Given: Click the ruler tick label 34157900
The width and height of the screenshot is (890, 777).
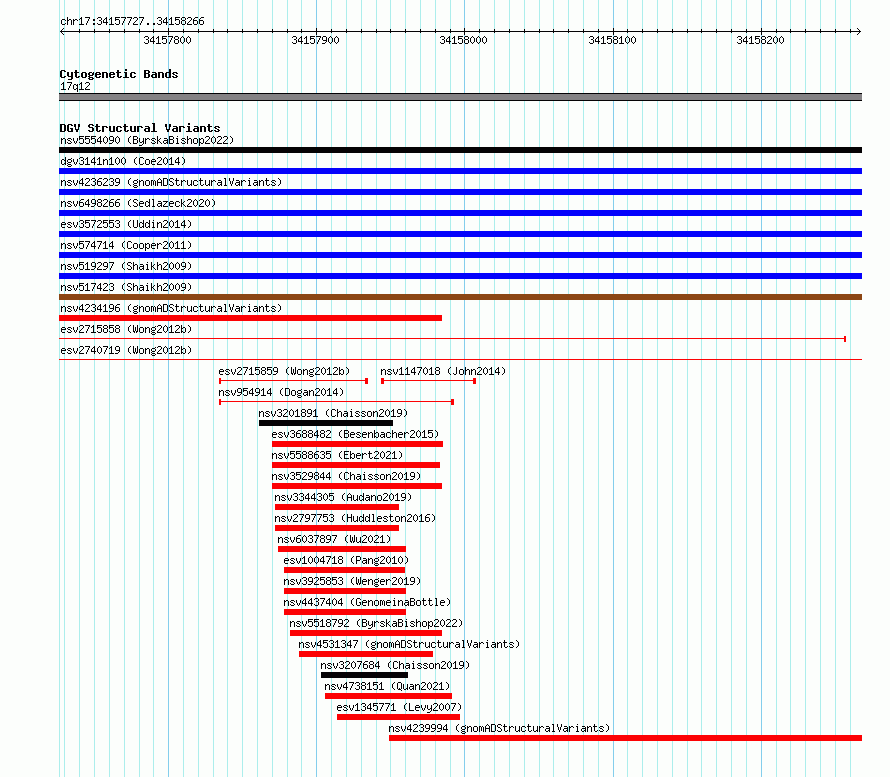Looking at the screenshot, I should 316,40.
